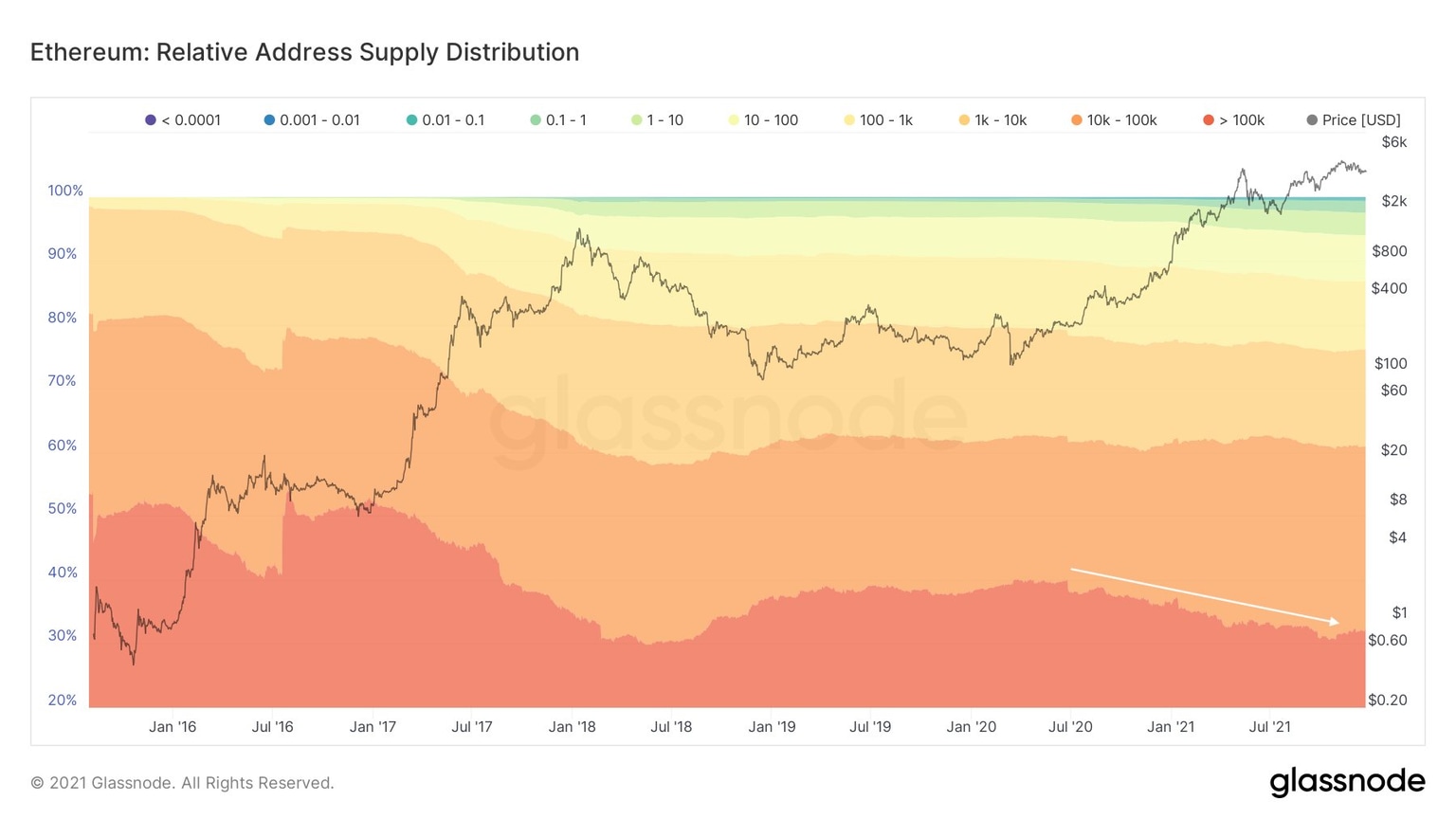Image resolution: width=1456 pixels, height=819 pixels.
Task: Select the "1k - 10k" legend entry
Action: (x=1000, y=120)
